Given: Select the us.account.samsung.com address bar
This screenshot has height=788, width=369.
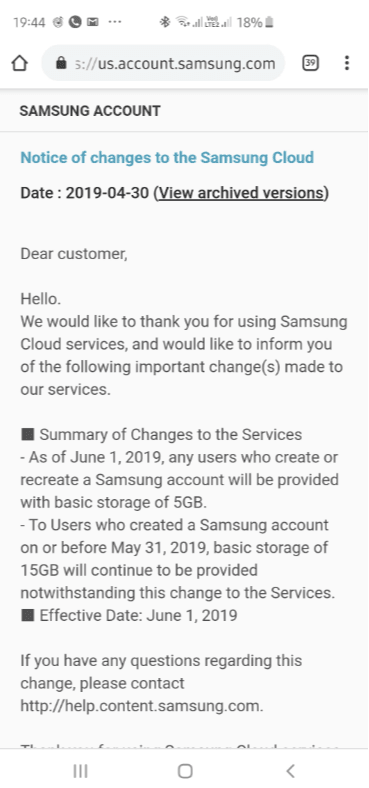Looking at the screenshot, I should [x=163, y=63].
